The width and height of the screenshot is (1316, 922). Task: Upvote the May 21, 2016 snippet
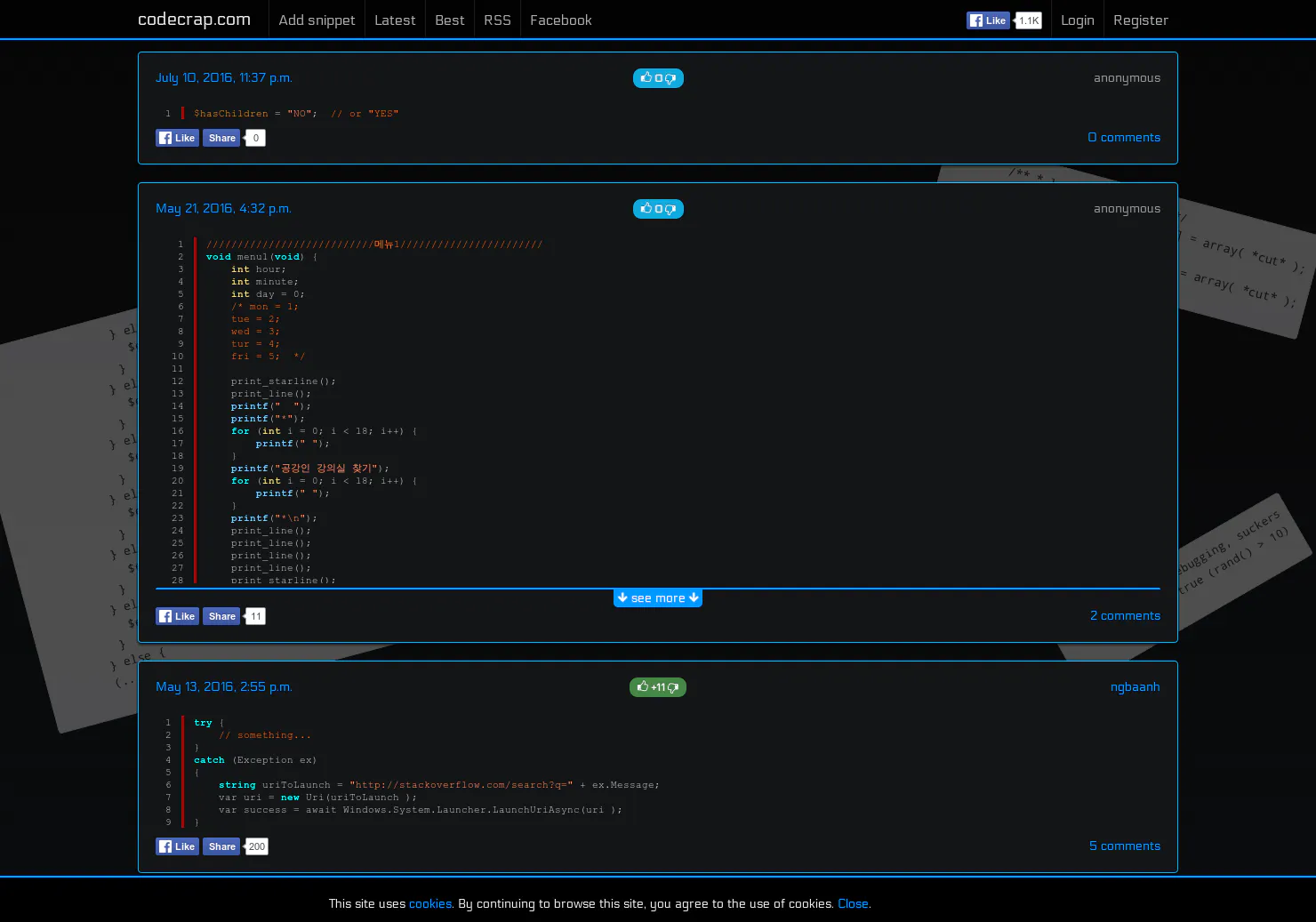tap(646, 208)
